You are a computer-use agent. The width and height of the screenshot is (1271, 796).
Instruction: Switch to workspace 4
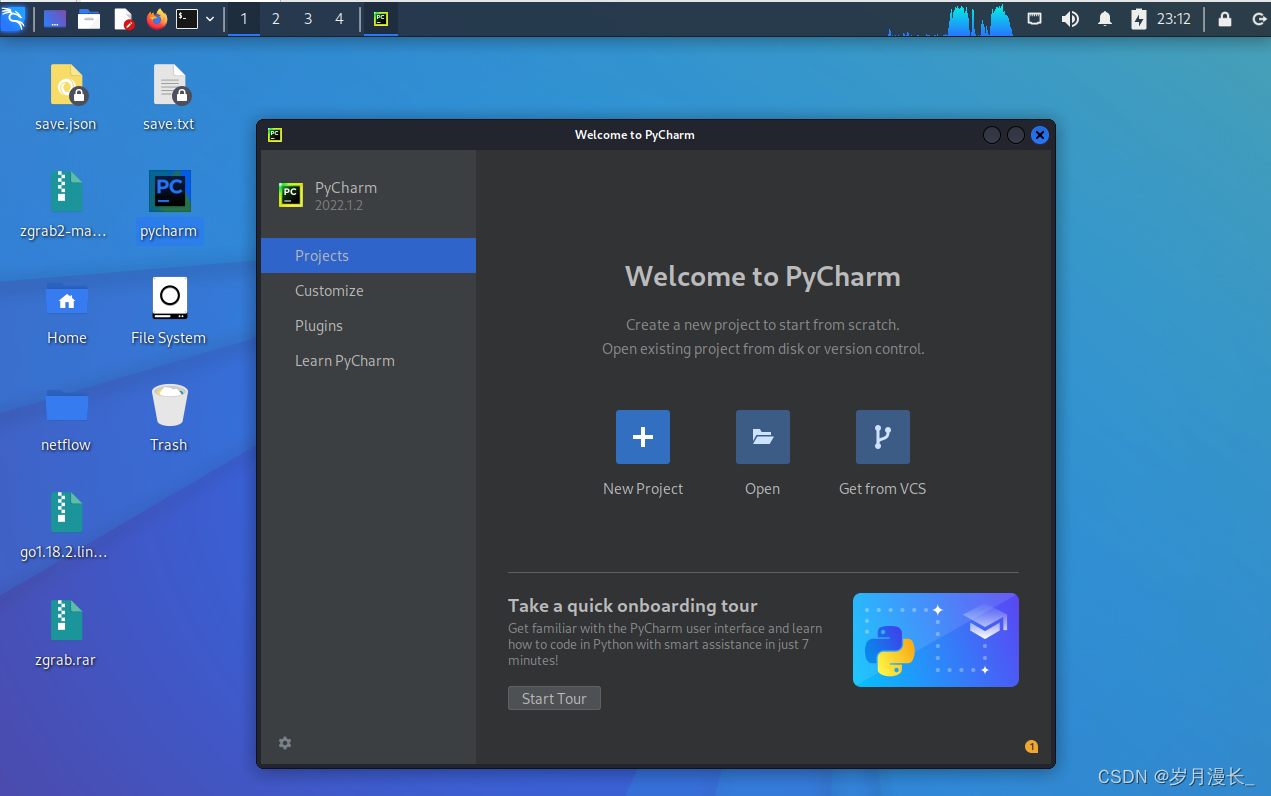point(339,18)
